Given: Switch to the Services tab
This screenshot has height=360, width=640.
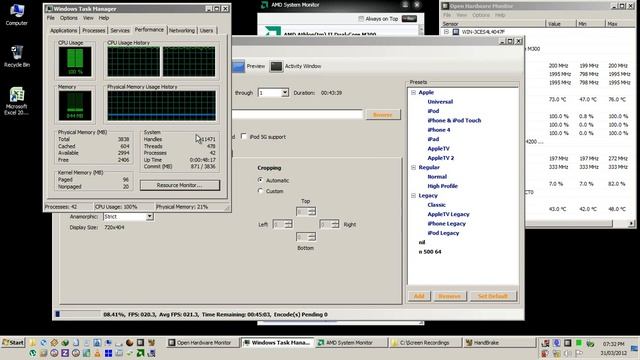Looking at the screenshot, I should click(x=120, y=31).
